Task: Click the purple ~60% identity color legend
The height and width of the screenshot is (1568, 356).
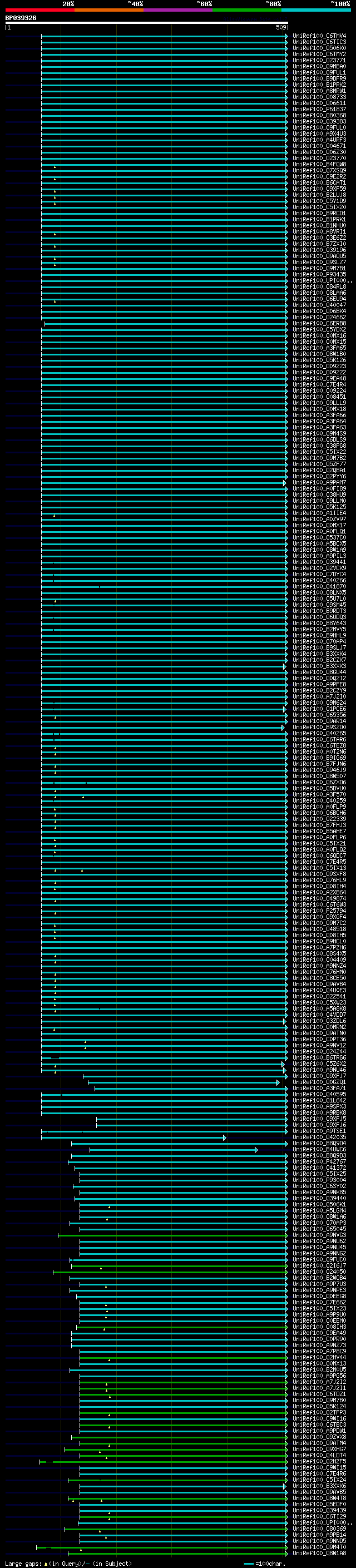Action: point(179,10)
